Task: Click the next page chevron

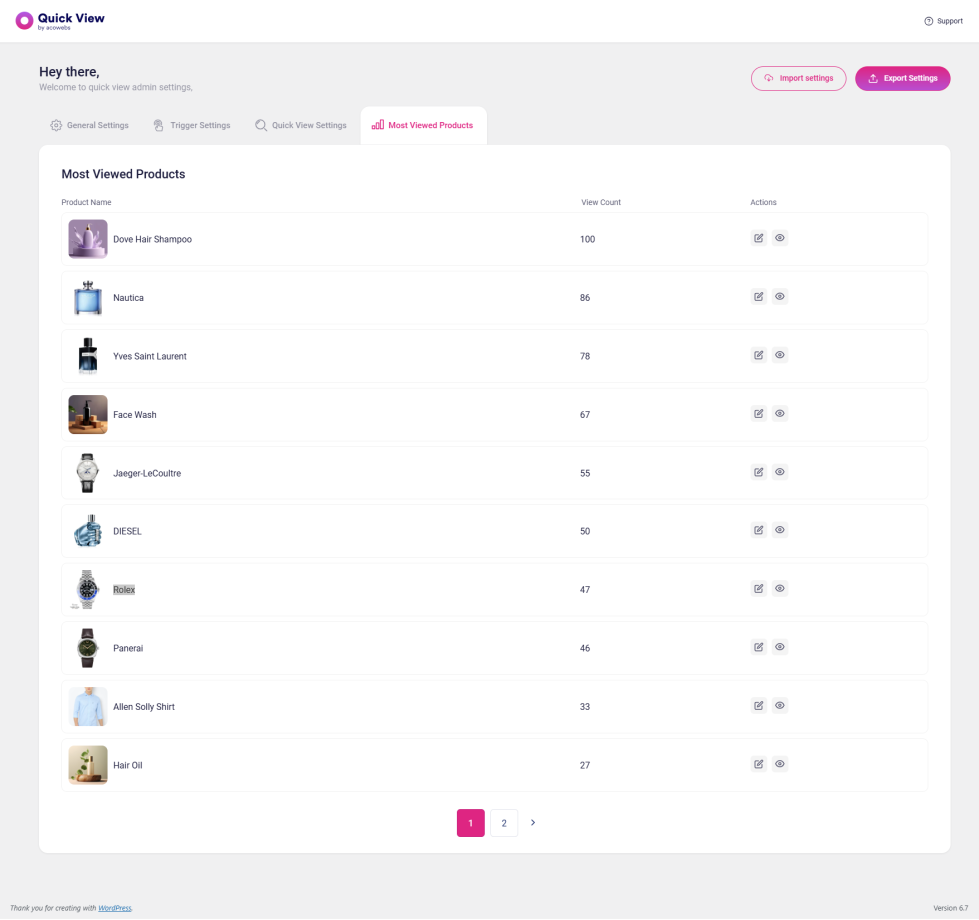Action: 533,823
